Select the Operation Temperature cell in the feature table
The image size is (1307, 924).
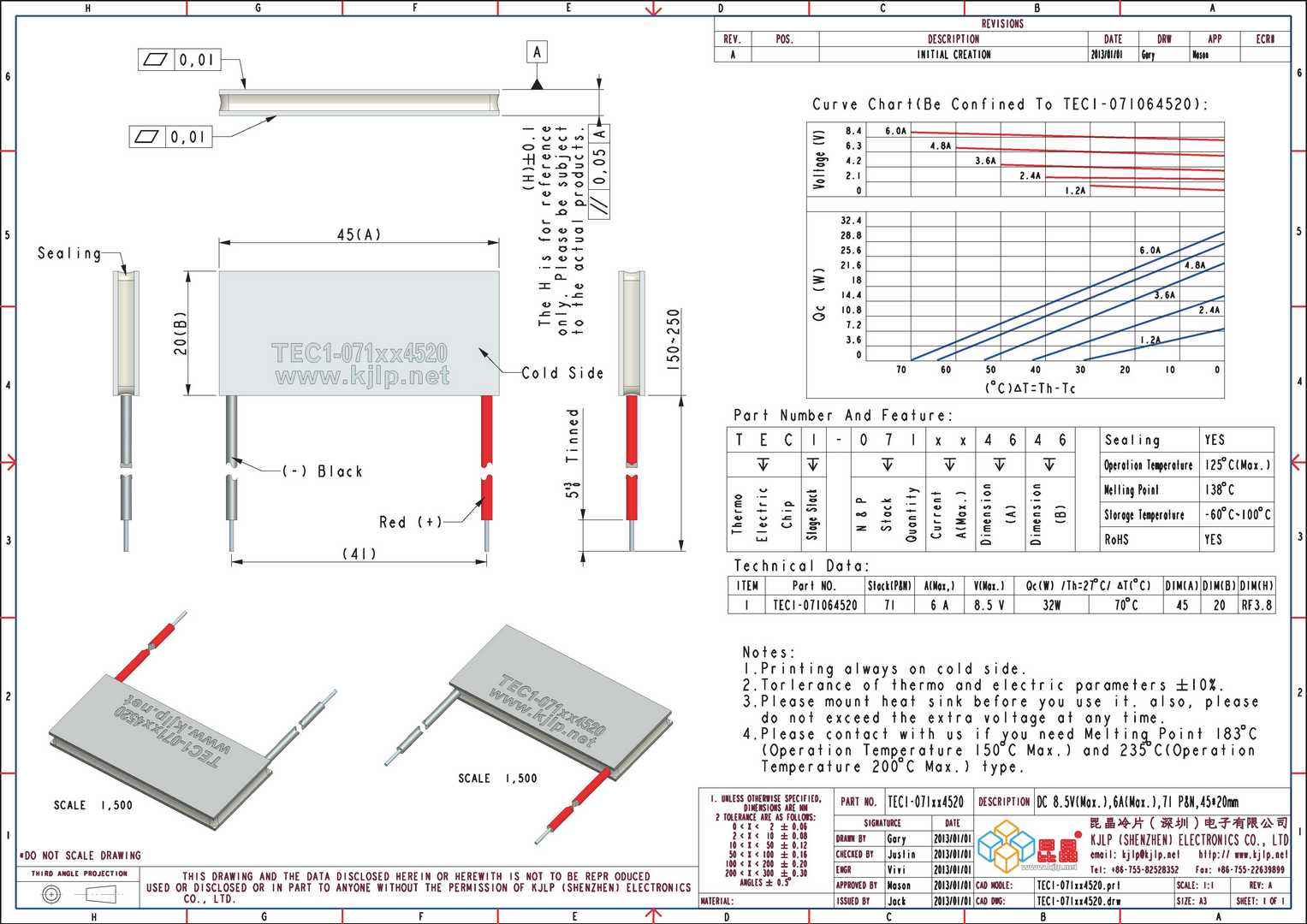(x=1149, y=465)
